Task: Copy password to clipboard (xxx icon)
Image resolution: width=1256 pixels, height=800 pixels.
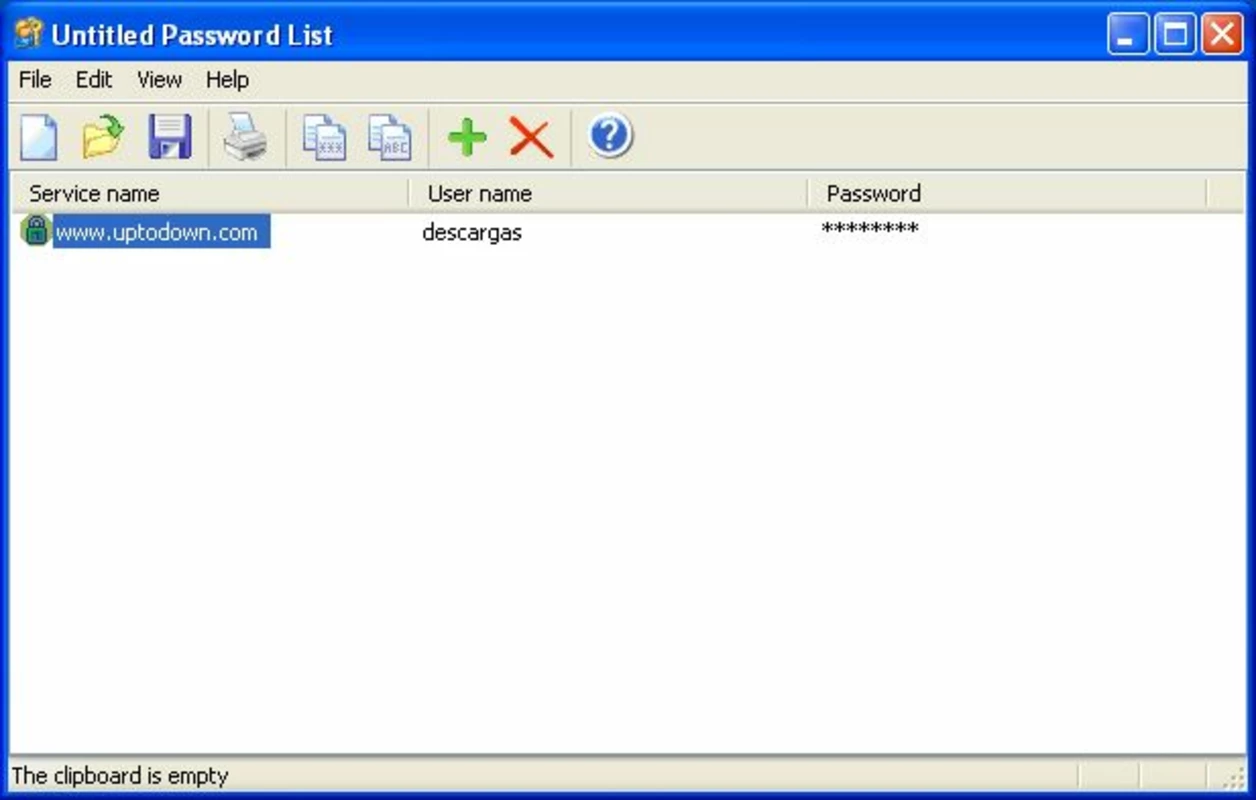Action: point(324,137)
